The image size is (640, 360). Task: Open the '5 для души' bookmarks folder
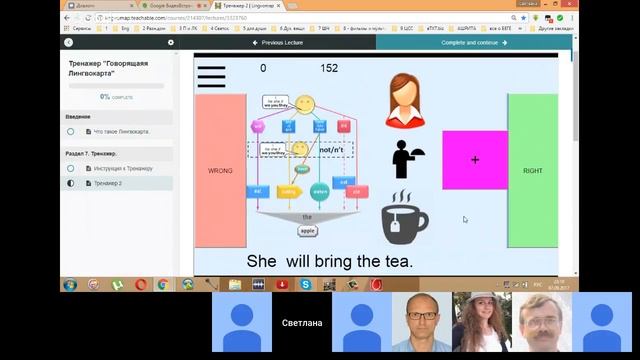point(250,29)
